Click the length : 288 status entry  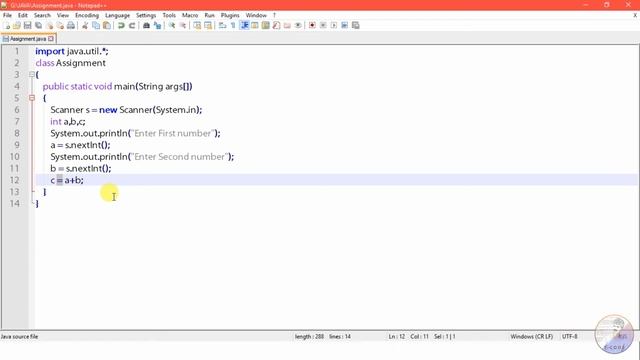309,336
